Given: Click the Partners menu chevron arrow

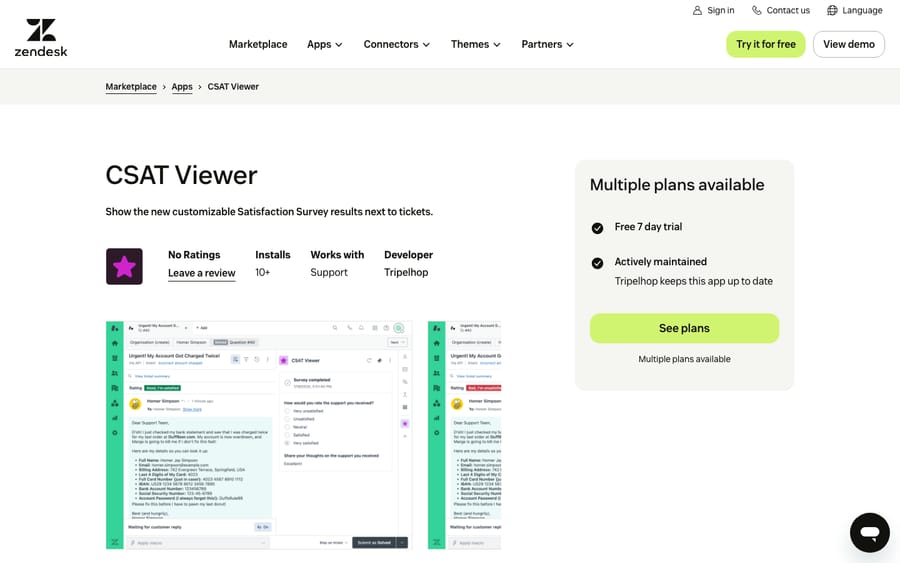Looking at the screenshot, I should click(x=570, y=45).
